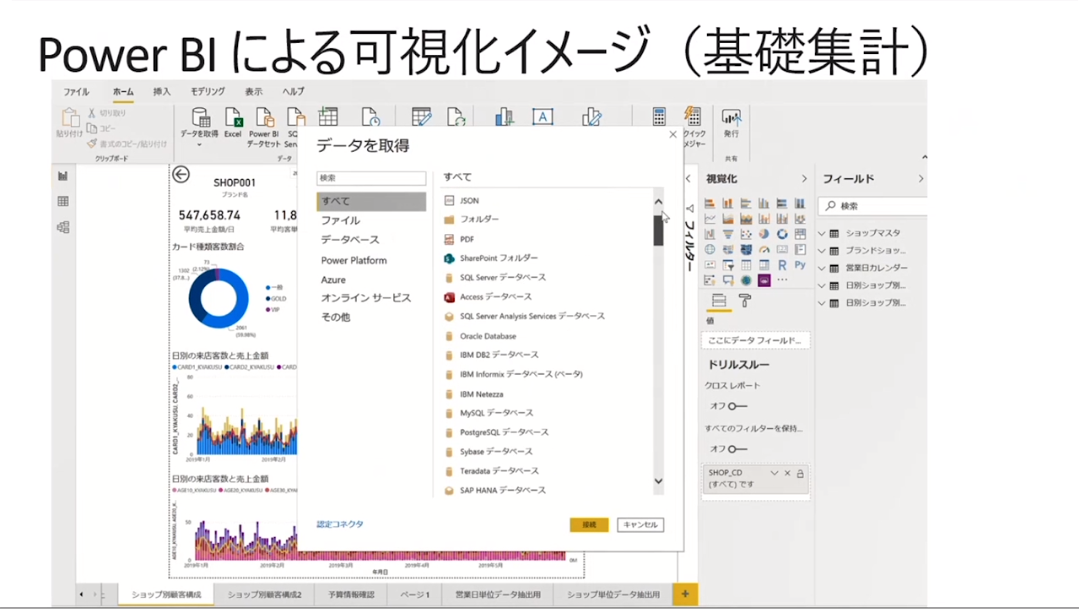The image size is (1079, 612).
Task: Click the Text Box icon
Action: pyautogui.click(x=543, y=117)
